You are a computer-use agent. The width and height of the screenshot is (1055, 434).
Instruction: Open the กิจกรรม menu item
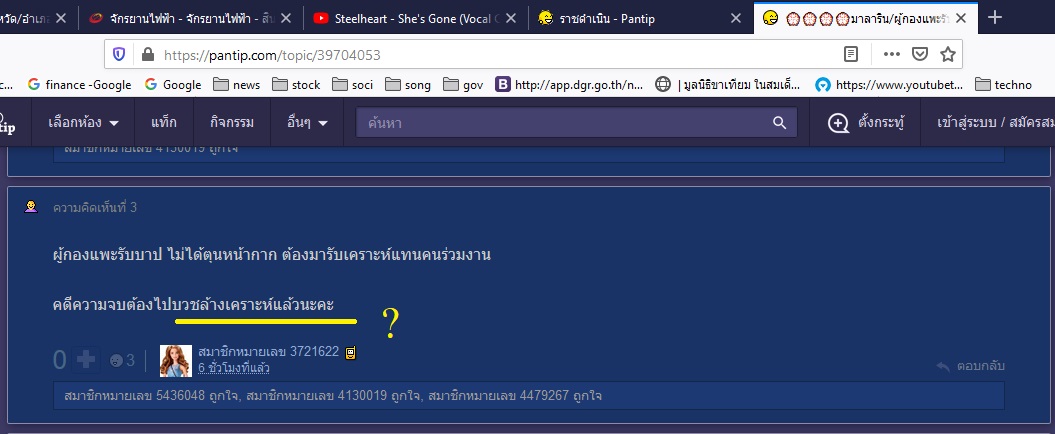tap(232, 122)
